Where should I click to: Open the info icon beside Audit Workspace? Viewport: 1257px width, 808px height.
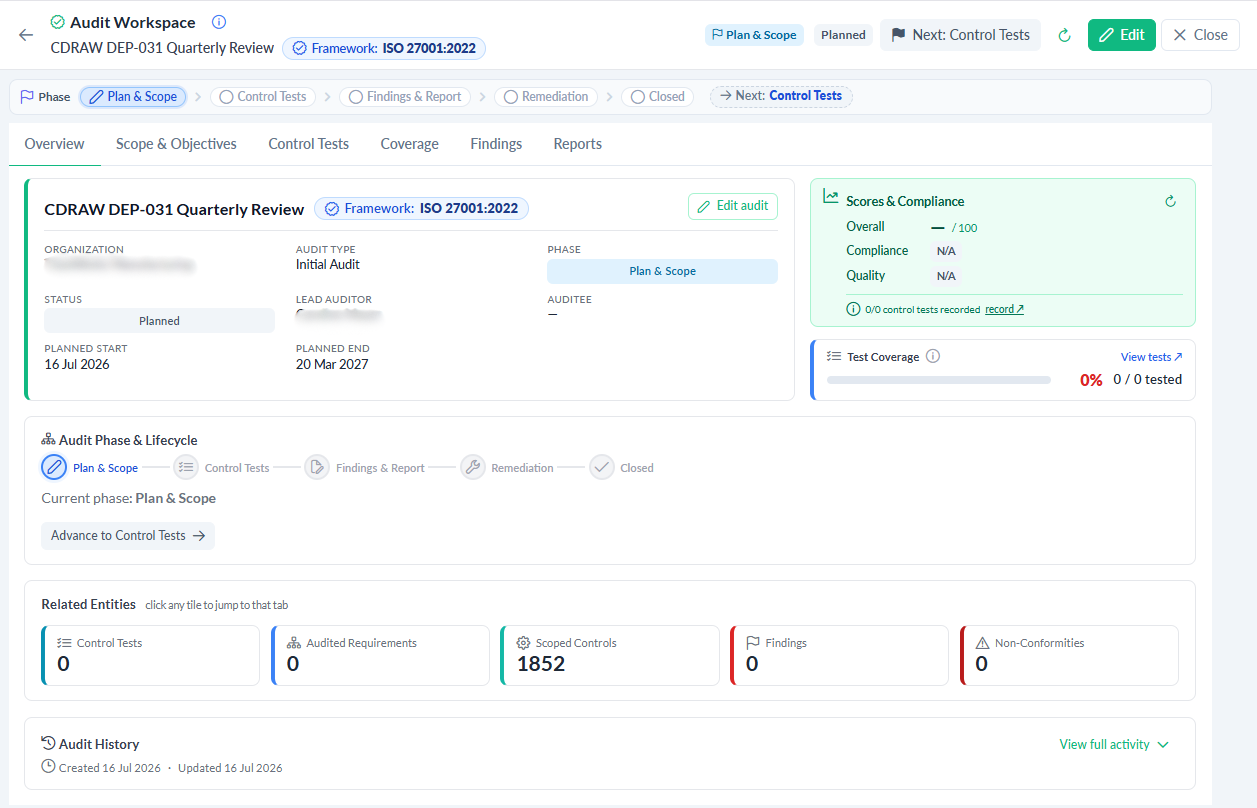point(220,22)
